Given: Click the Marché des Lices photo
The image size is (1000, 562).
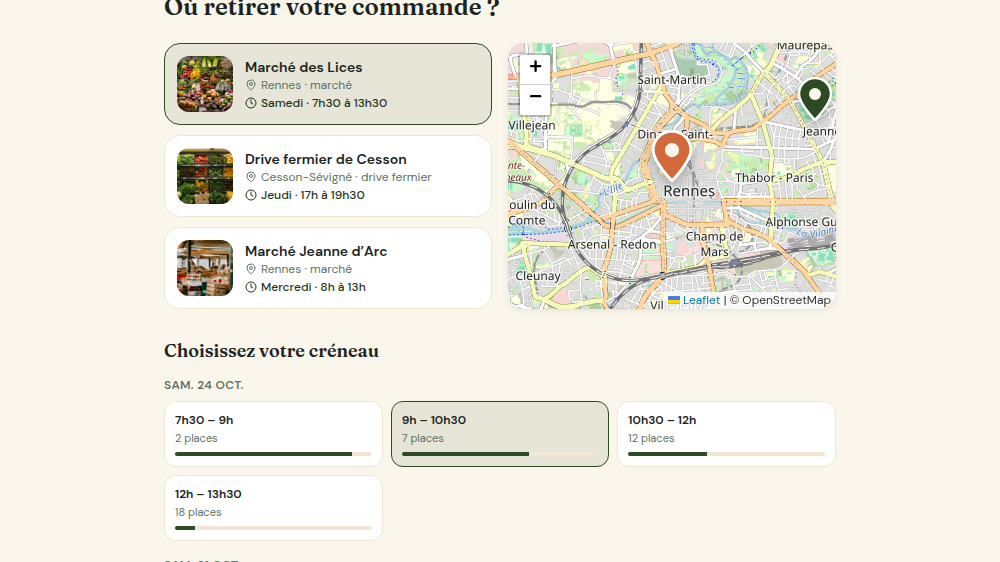Looking at the screenshot, I should [x=205, y=84].
